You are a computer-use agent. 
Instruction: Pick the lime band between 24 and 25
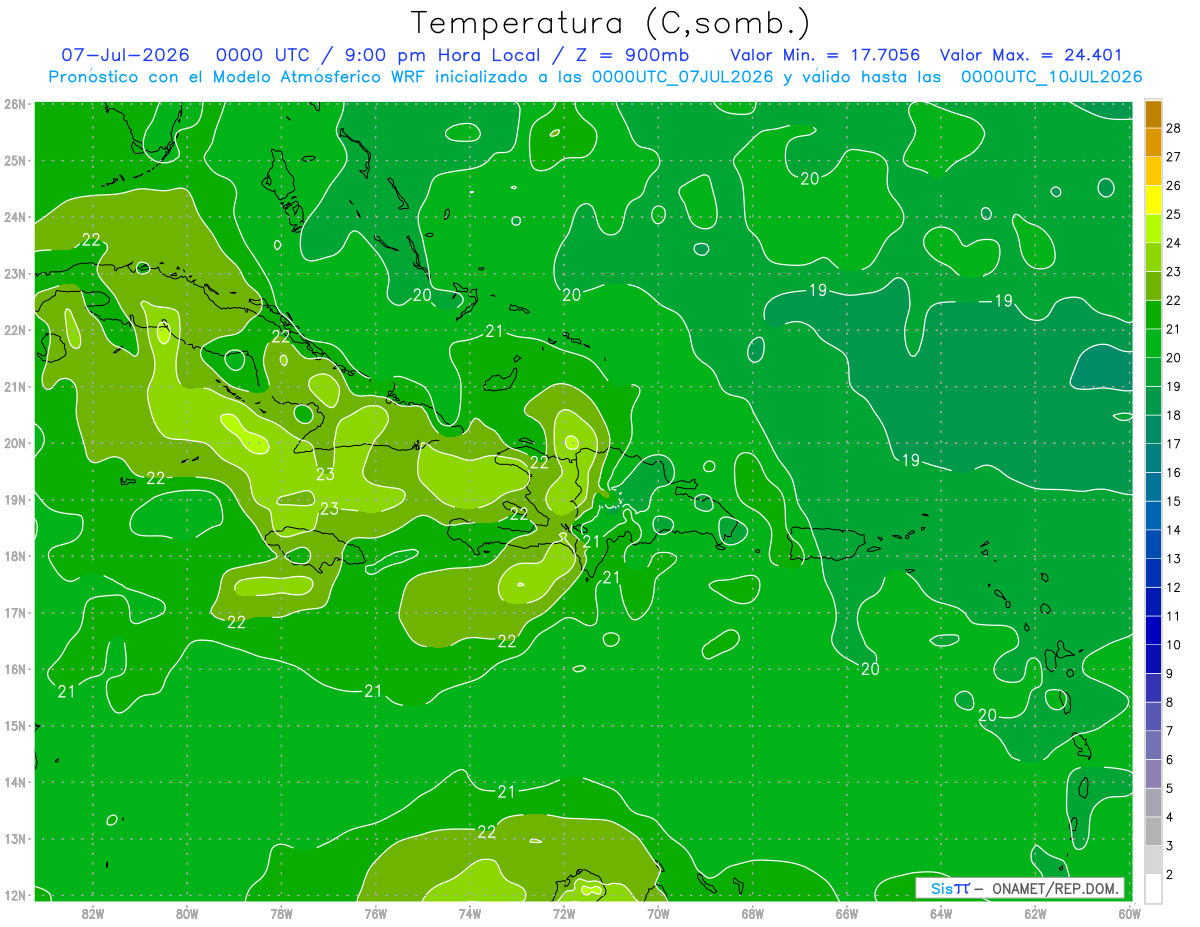click(1153, 229)
